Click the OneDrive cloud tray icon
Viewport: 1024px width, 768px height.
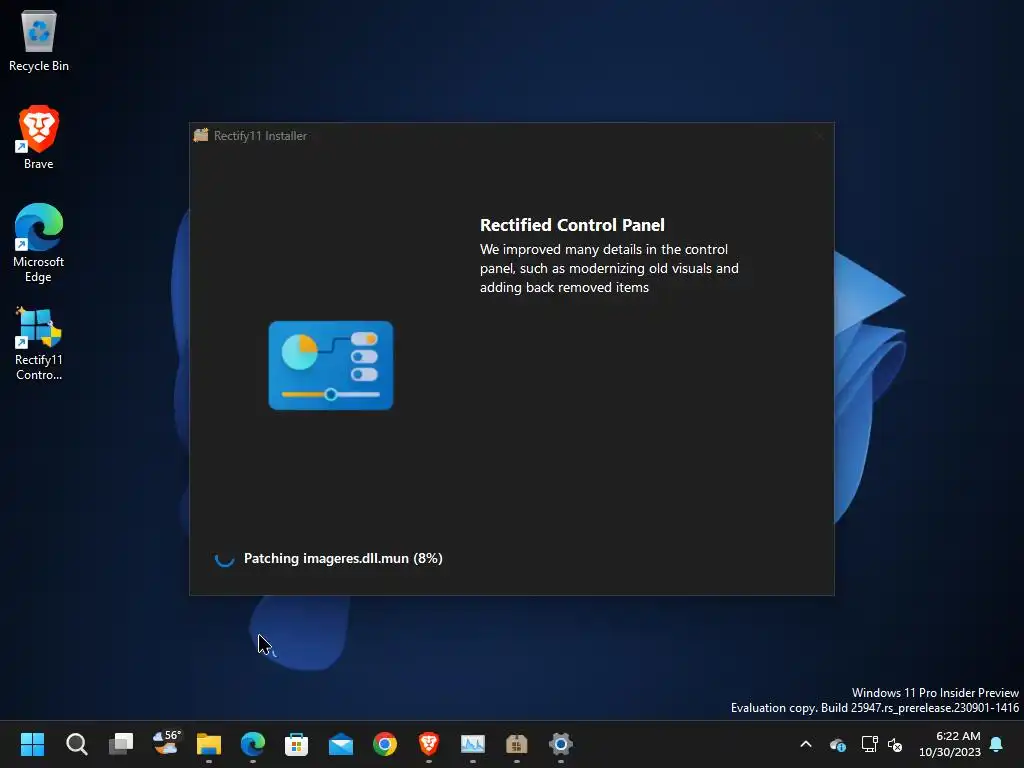tap(838, 744)
